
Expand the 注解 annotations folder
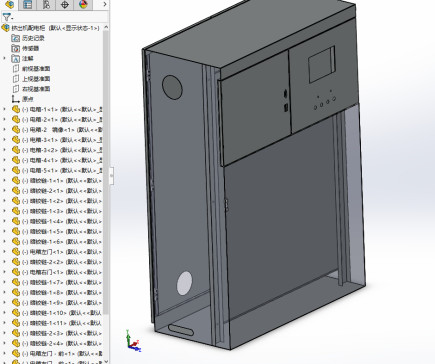pos(4,58)
